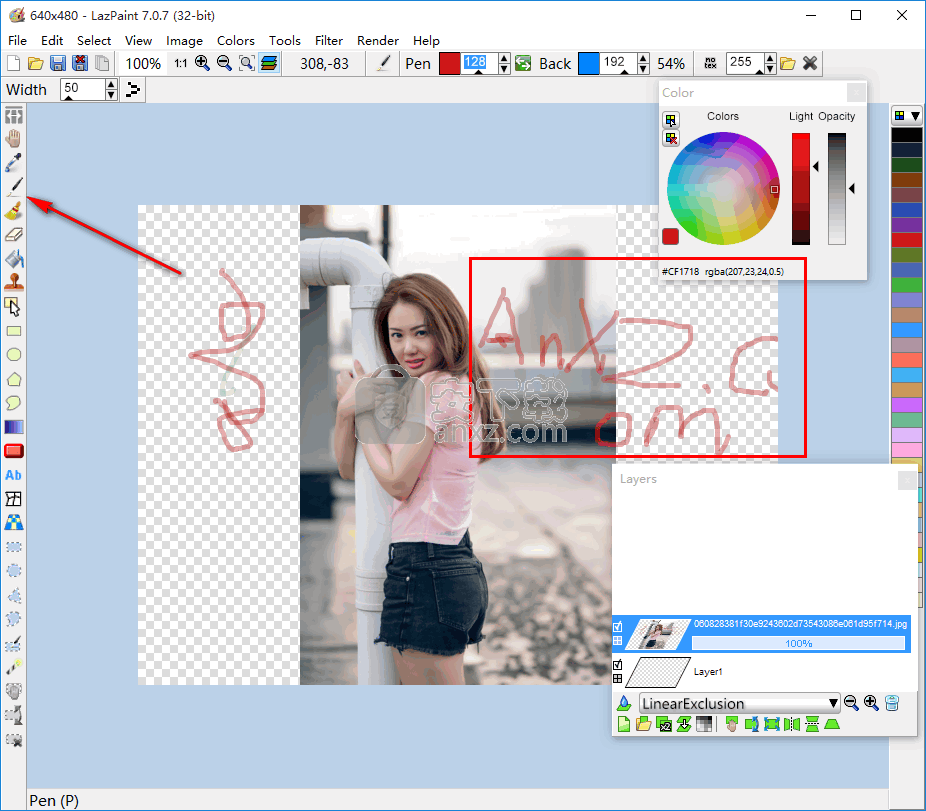Select the Gradient tool
The height and width of the screenshot is (811, 926).
(14, 426)
